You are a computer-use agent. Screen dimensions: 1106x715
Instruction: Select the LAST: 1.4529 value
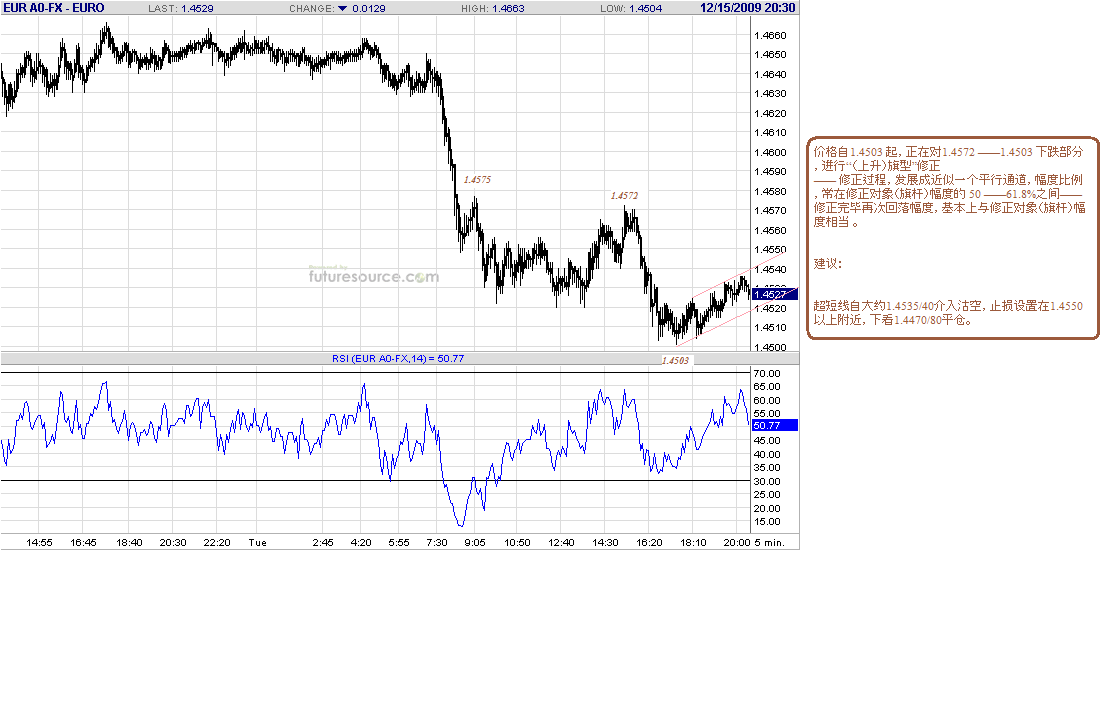pos(181,8)
